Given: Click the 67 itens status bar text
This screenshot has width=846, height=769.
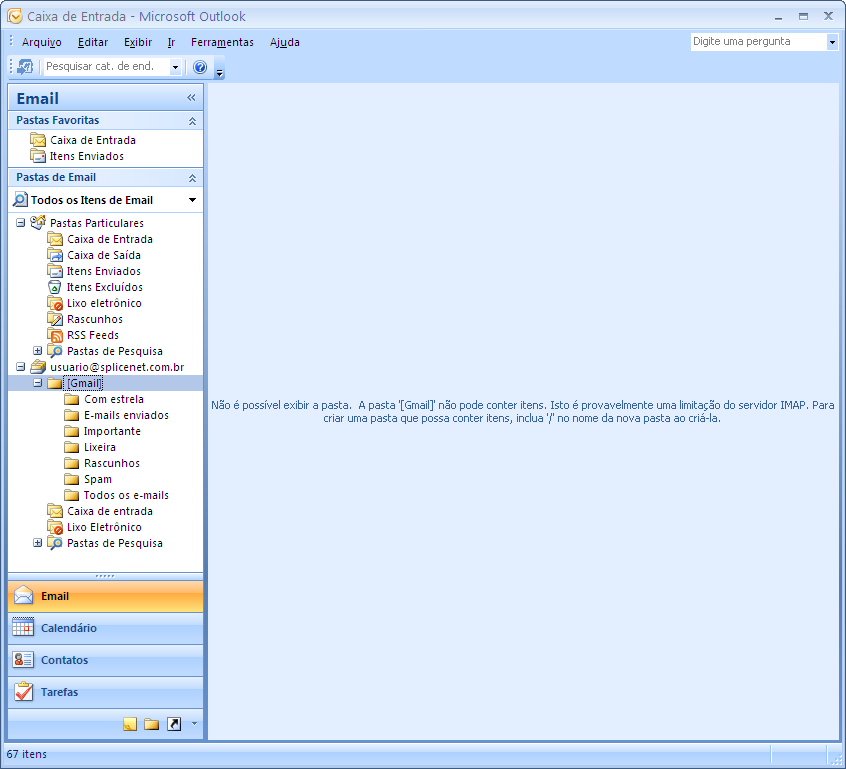Looking at the screenshot, I should tap(27, 754).
